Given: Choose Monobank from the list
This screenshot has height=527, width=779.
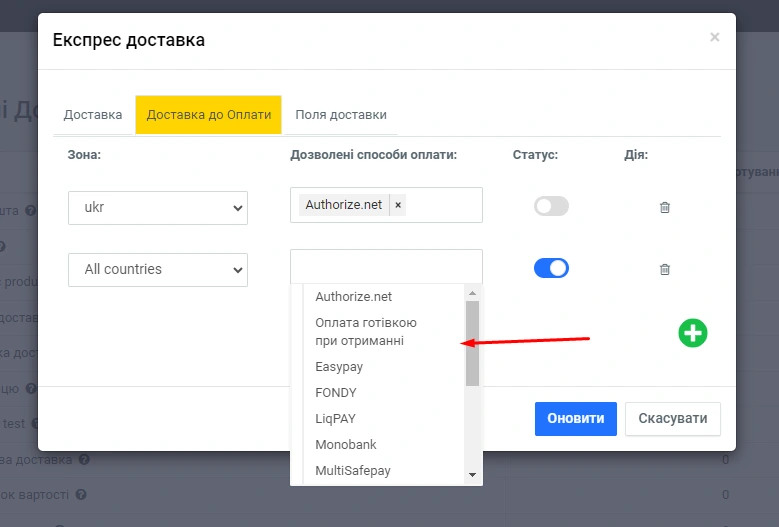Looking at the screenshot, I should tap(346, 445).
